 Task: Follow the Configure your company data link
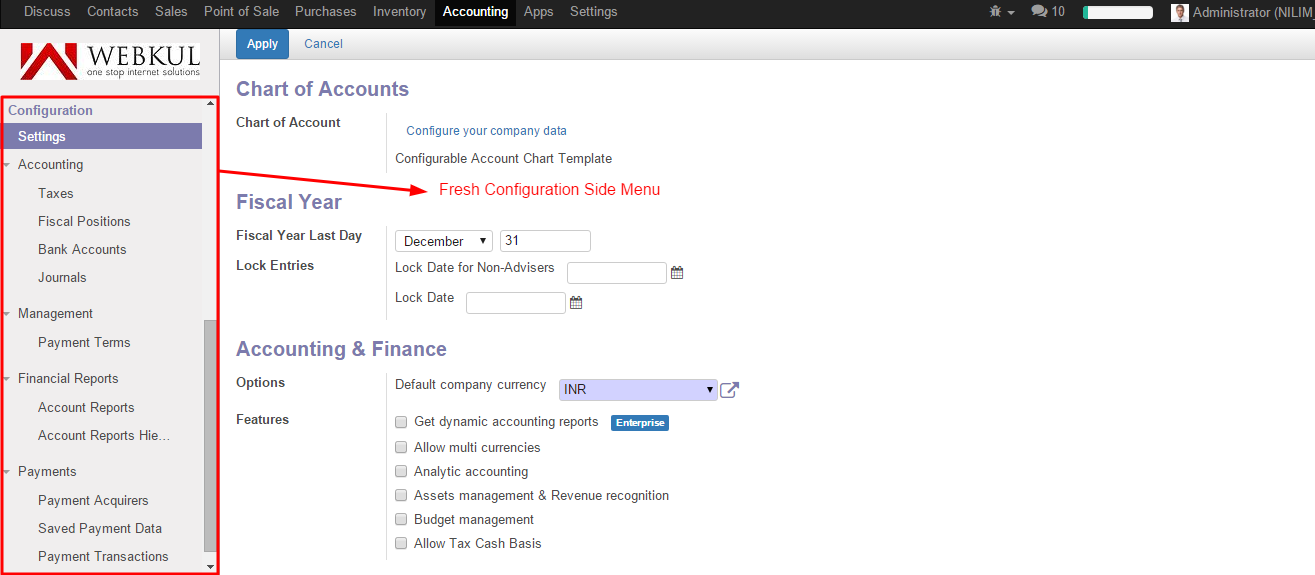(x=486, y=131)
